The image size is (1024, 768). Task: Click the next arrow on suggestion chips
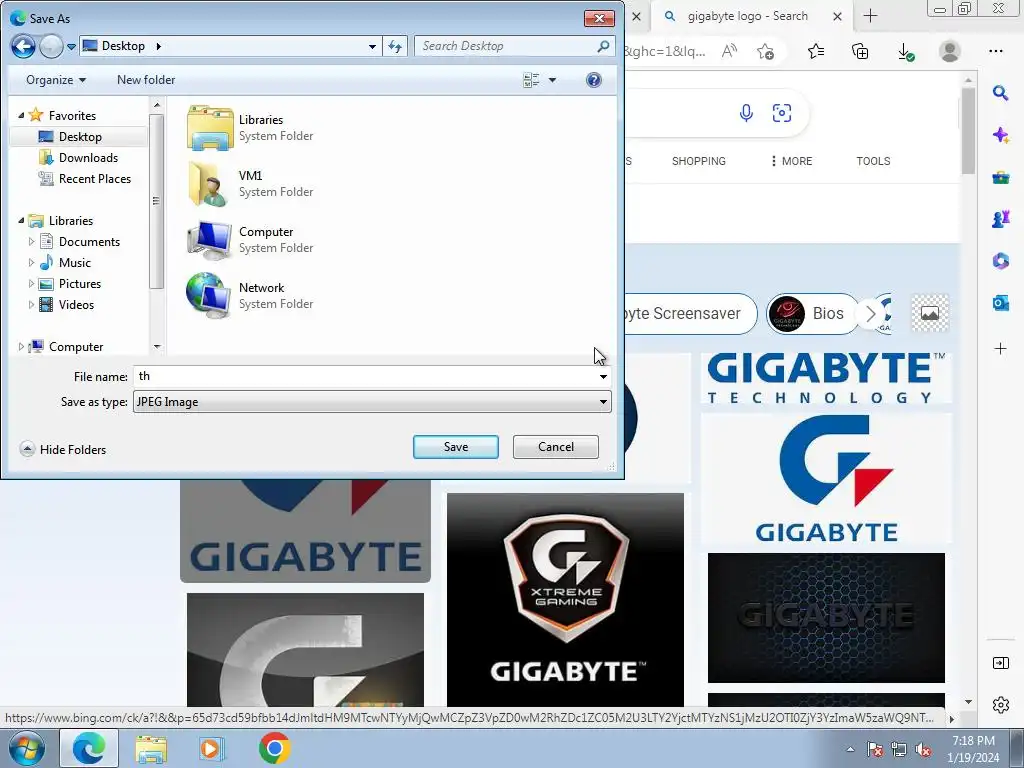click(x=871, y=313)
